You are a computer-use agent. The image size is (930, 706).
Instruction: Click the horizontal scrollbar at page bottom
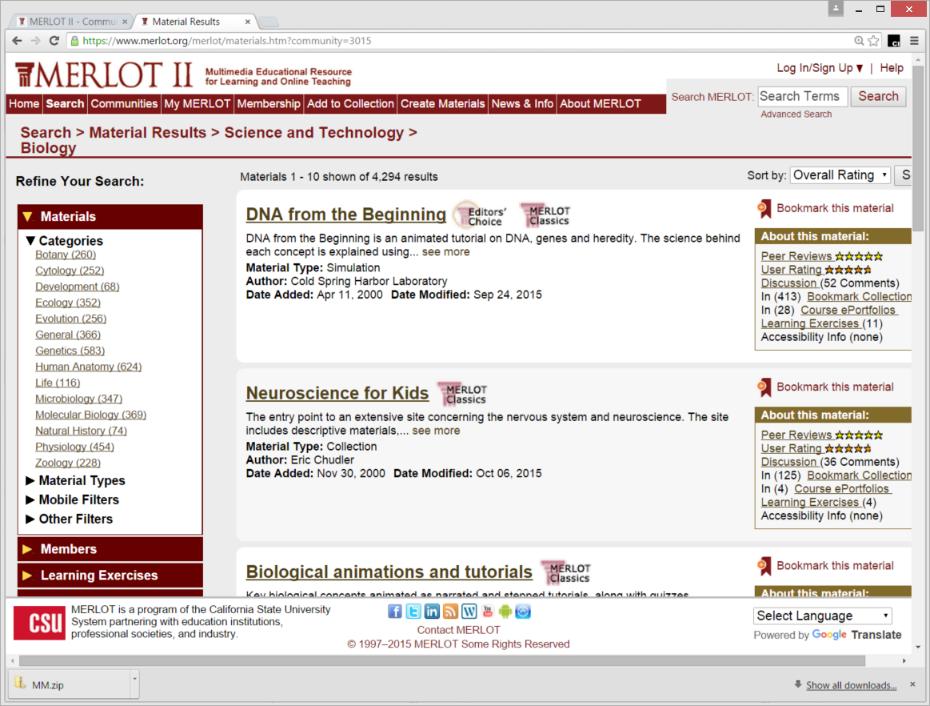[442, 660]
